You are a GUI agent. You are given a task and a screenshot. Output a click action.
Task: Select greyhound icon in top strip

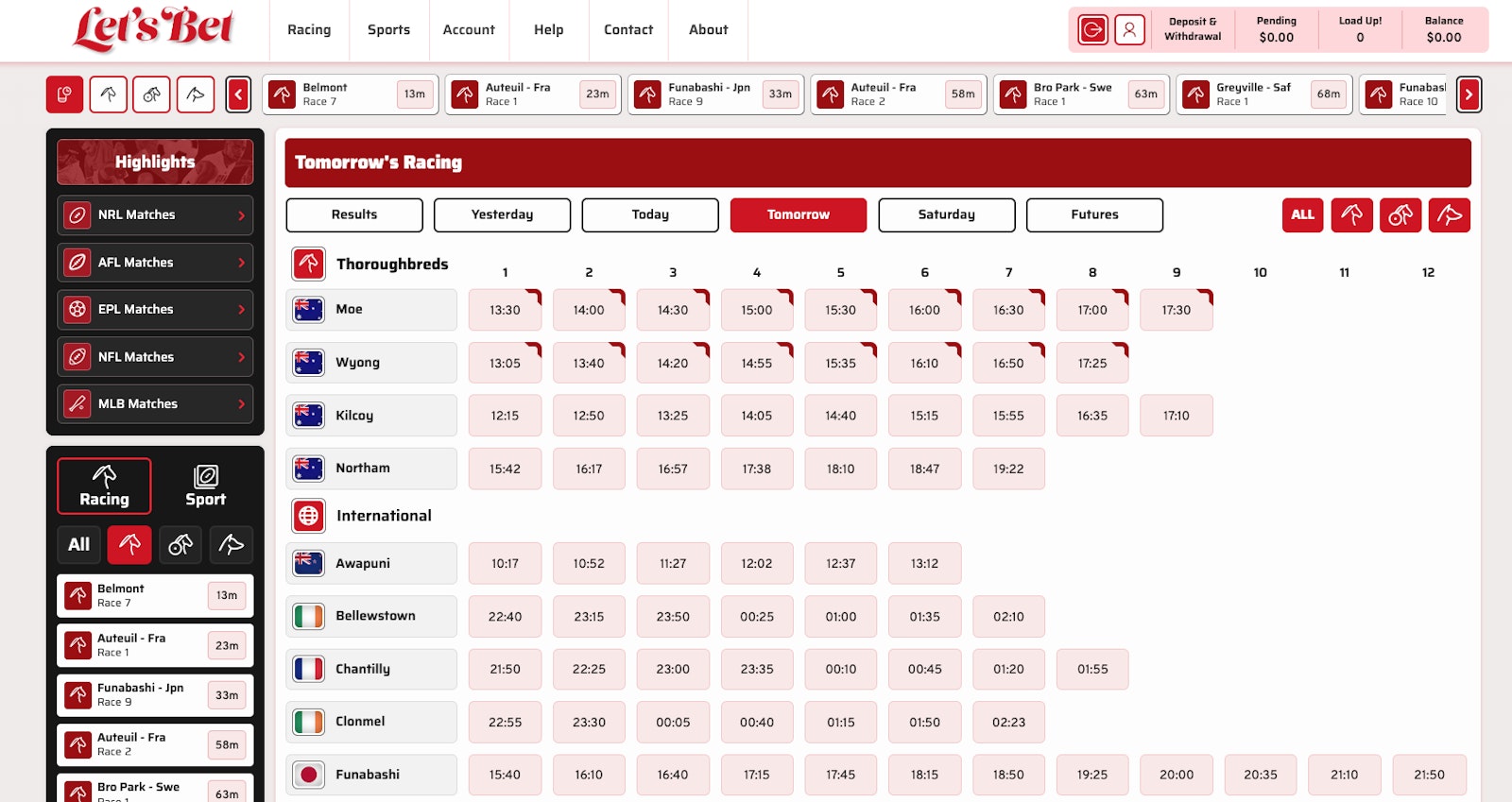[196, 94]
